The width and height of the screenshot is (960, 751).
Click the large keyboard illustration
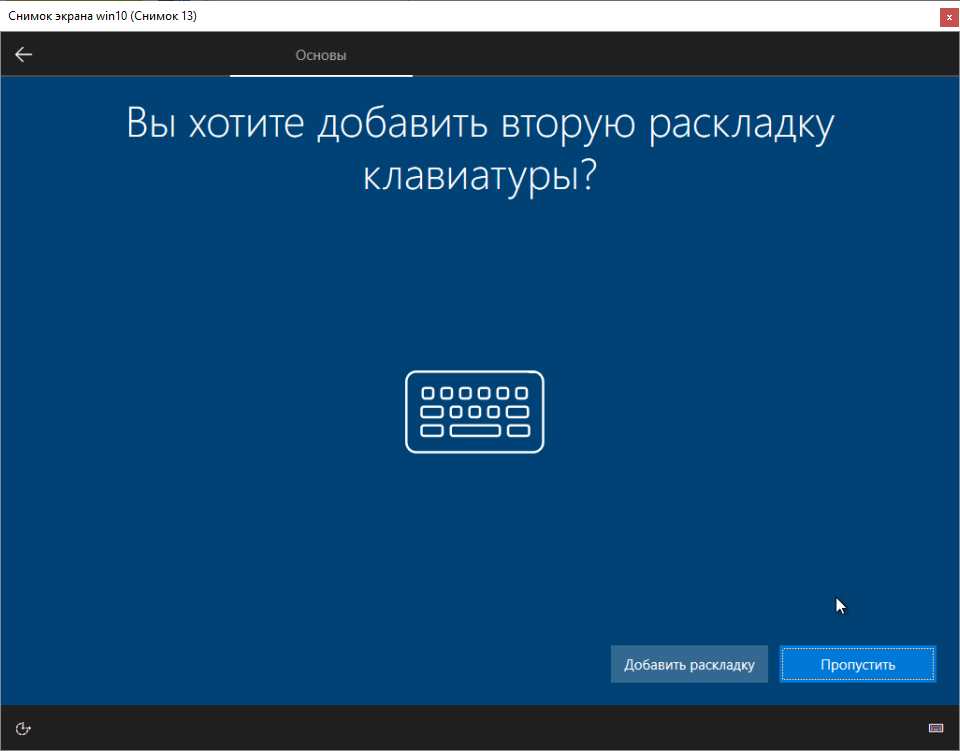tap(474, 412)
